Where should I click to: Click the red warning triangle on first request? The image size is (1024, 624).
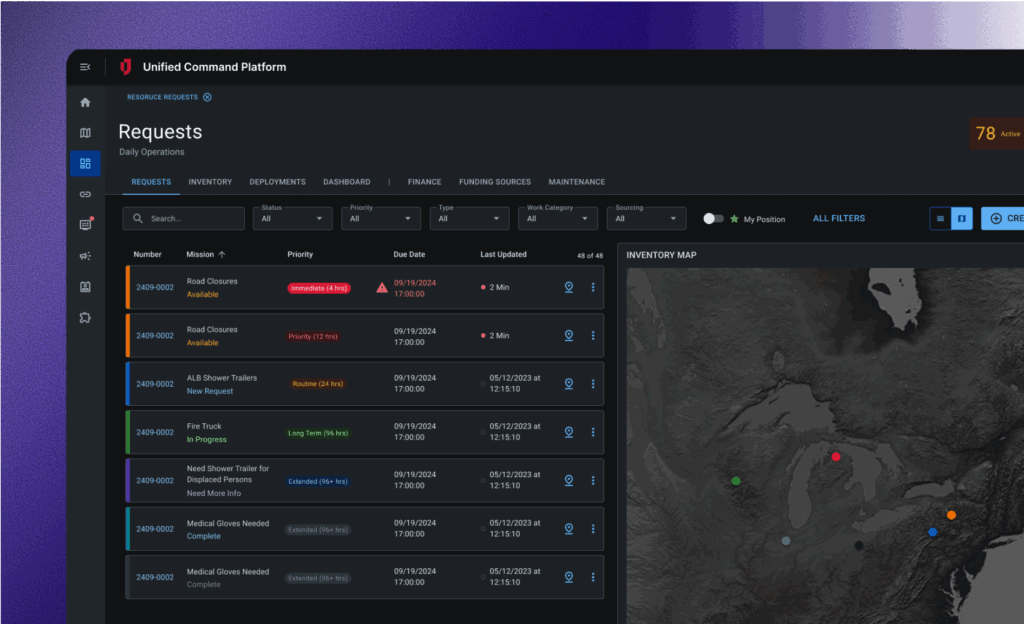click(382, 288)
